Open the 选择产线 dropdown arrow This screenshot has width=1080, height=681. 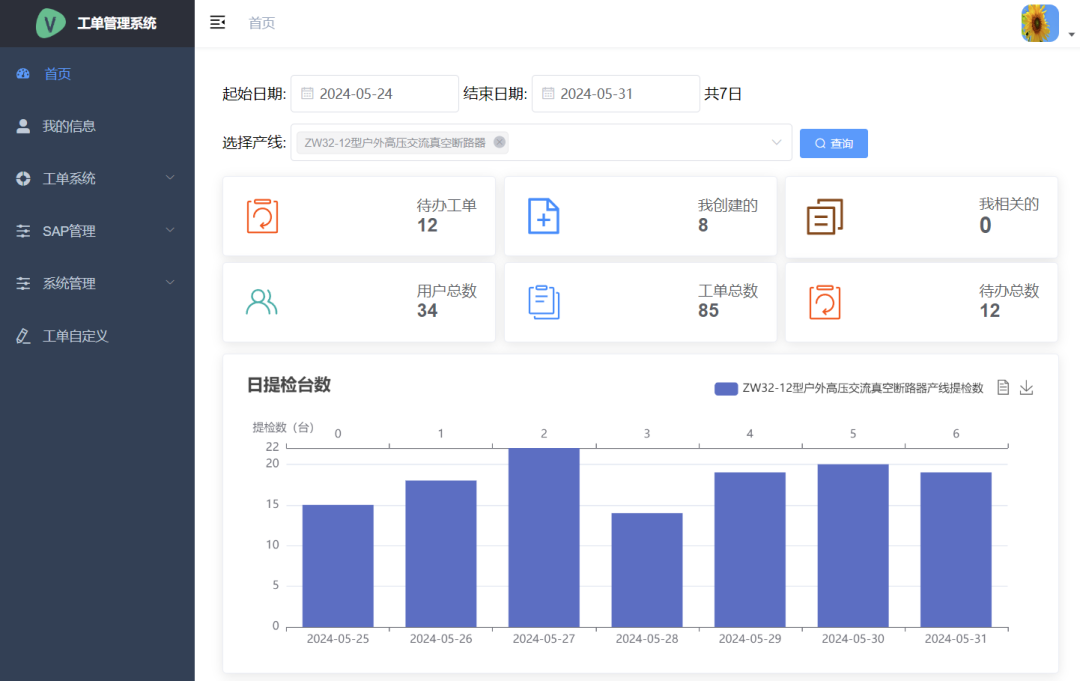point(776,143)
